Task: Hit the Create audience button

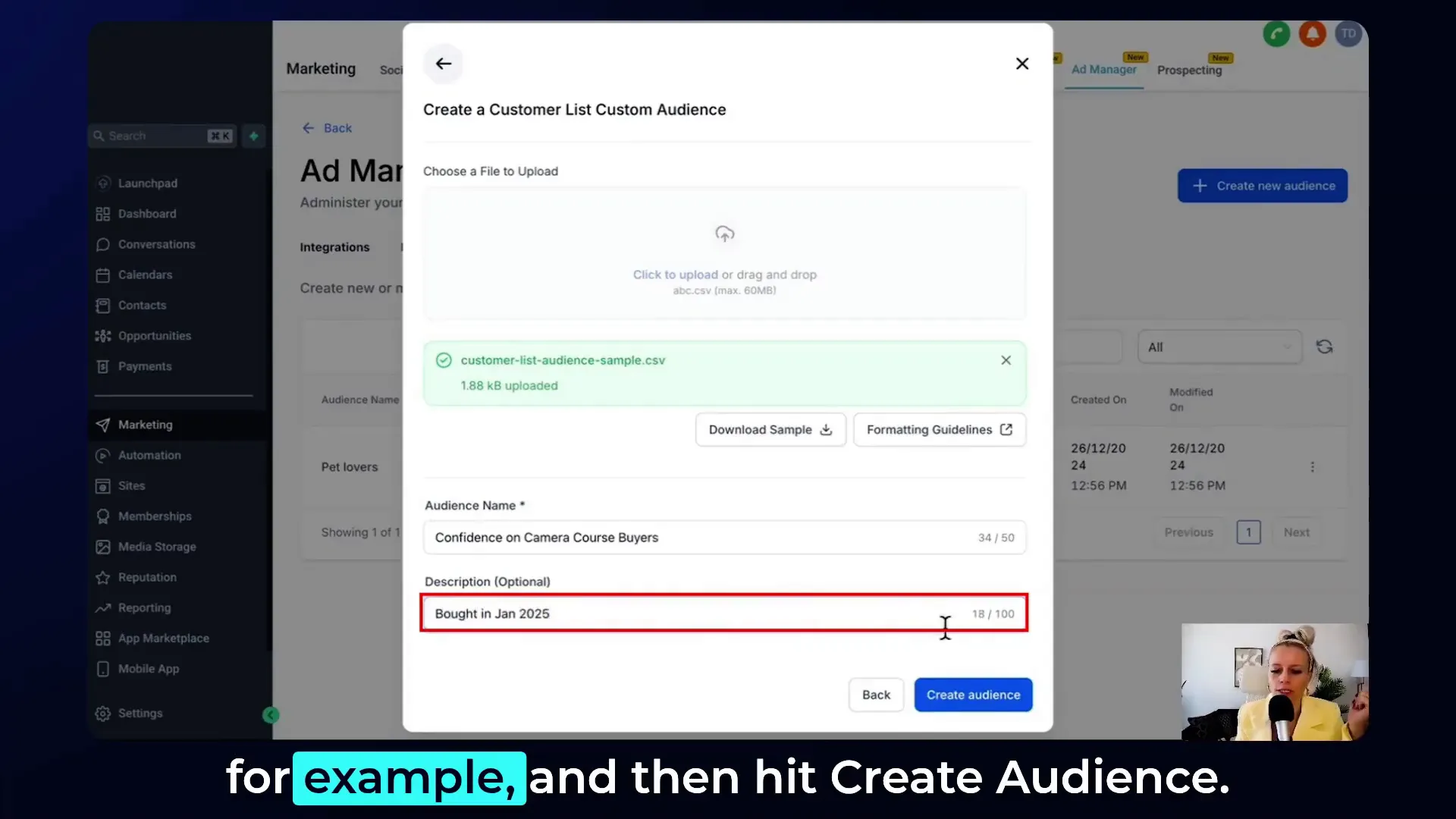Action: [973, 695]
